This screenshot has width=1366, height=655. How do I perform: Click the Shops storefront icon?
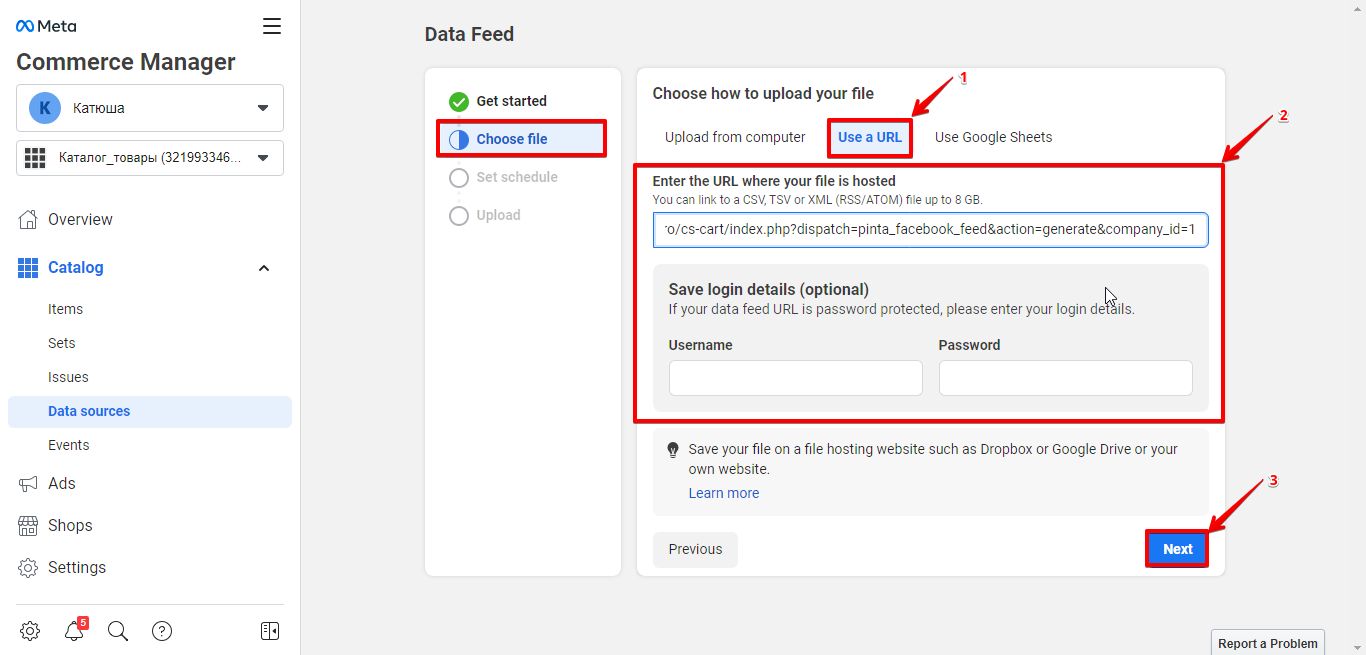click(x=29, y=525)
